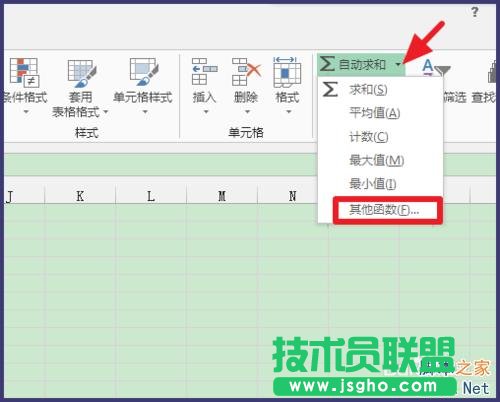Expand the 格式 dropdown arrow
Image resolution: width=500 pixels, height=402 pixels.
pyautogui.click(x=289, y=112)
